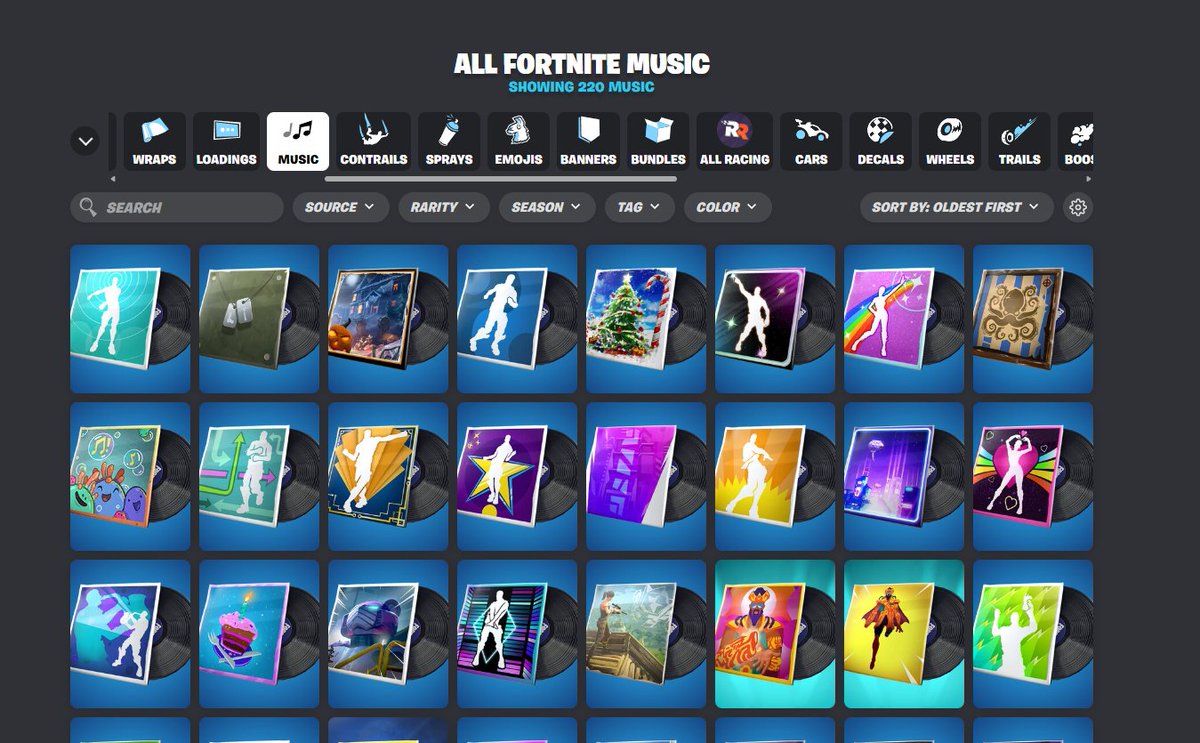Click the left scroll arrow under categories

113,179
